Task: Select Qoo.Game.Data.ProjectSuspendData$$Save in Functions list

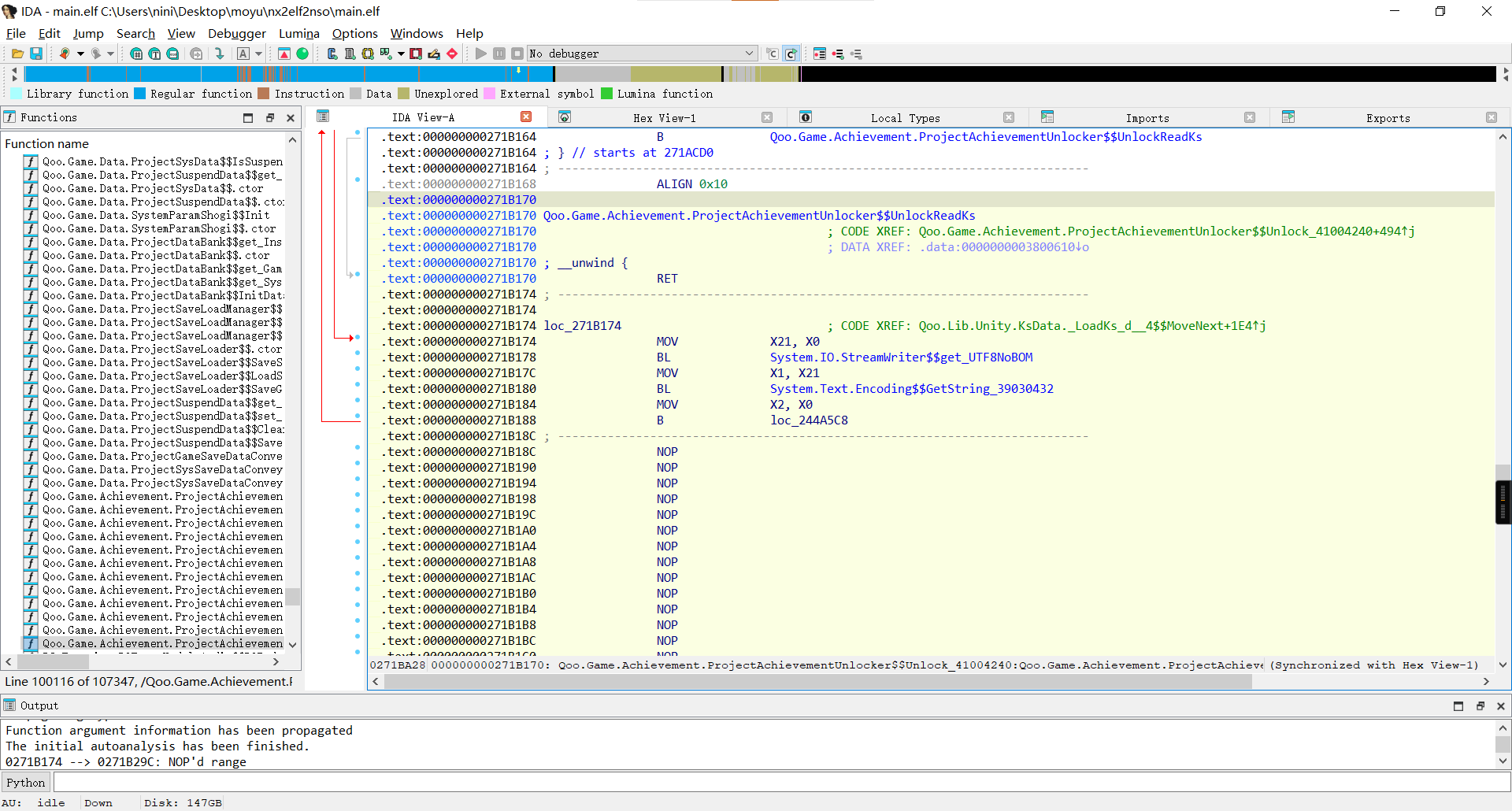Action: [x=162, y=443]
